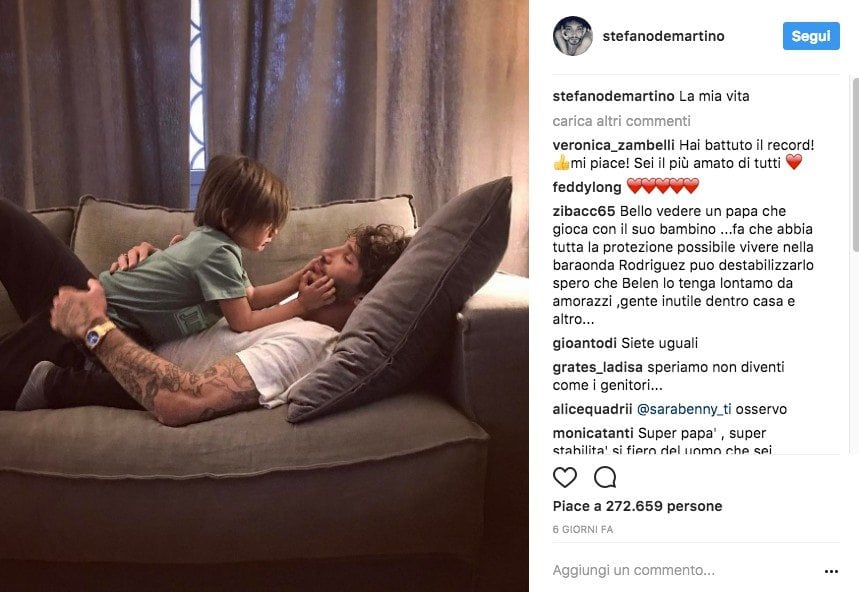Focus the Aggiungi un commento field
This screenshot has width=859, height=592.
685,571
